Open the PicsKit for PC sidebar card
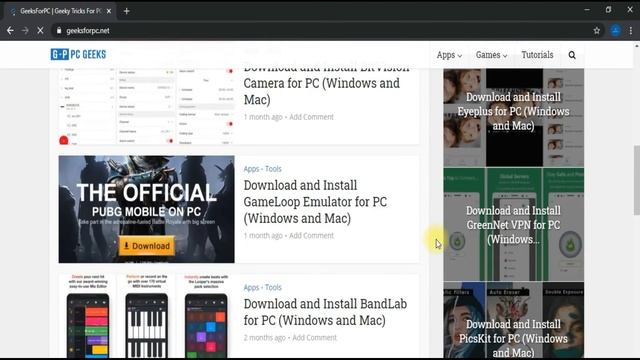Viewport: 640px width, 360px height. click(x=513, y=321)
